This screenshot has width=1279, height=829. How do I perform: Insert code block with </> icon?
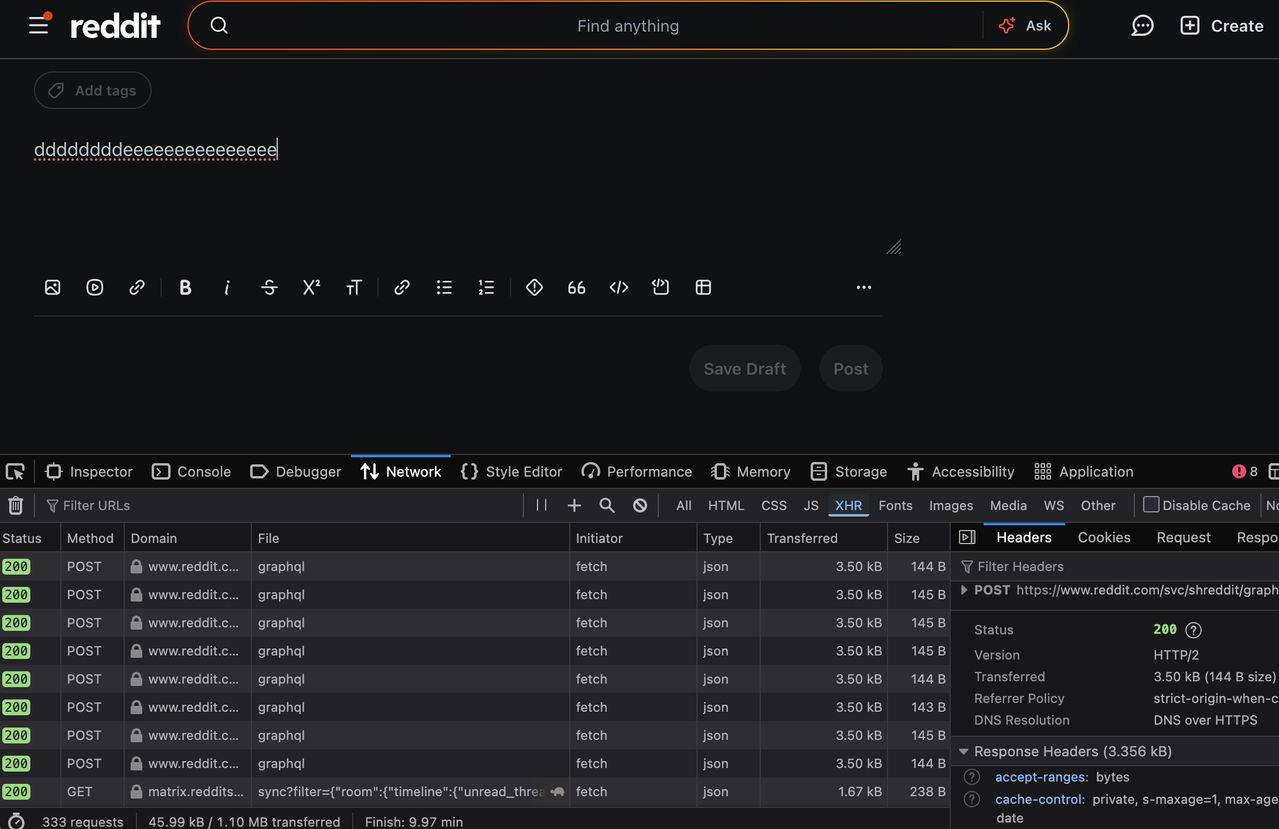pos(619,287)
